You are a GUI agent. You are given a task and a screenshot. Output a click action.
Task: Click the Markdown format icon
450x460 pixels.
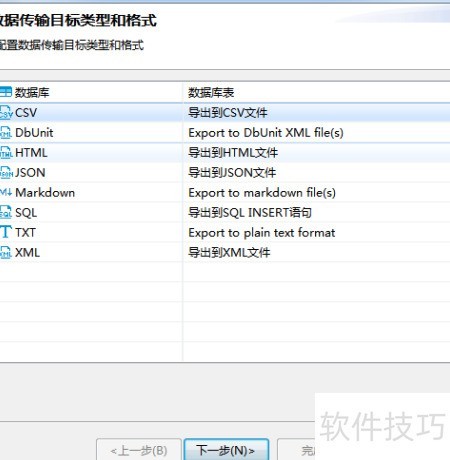pos(6,192)
